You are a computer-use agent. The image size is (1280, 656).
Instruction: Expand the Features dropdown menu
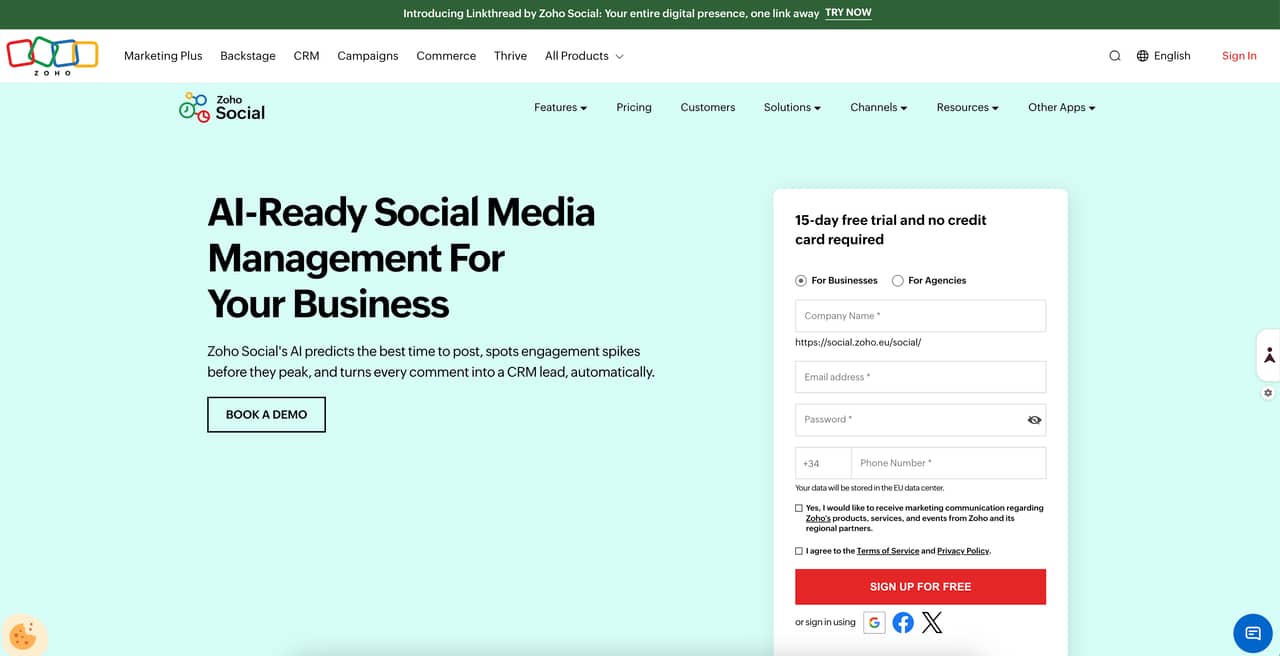click(560, 107)
